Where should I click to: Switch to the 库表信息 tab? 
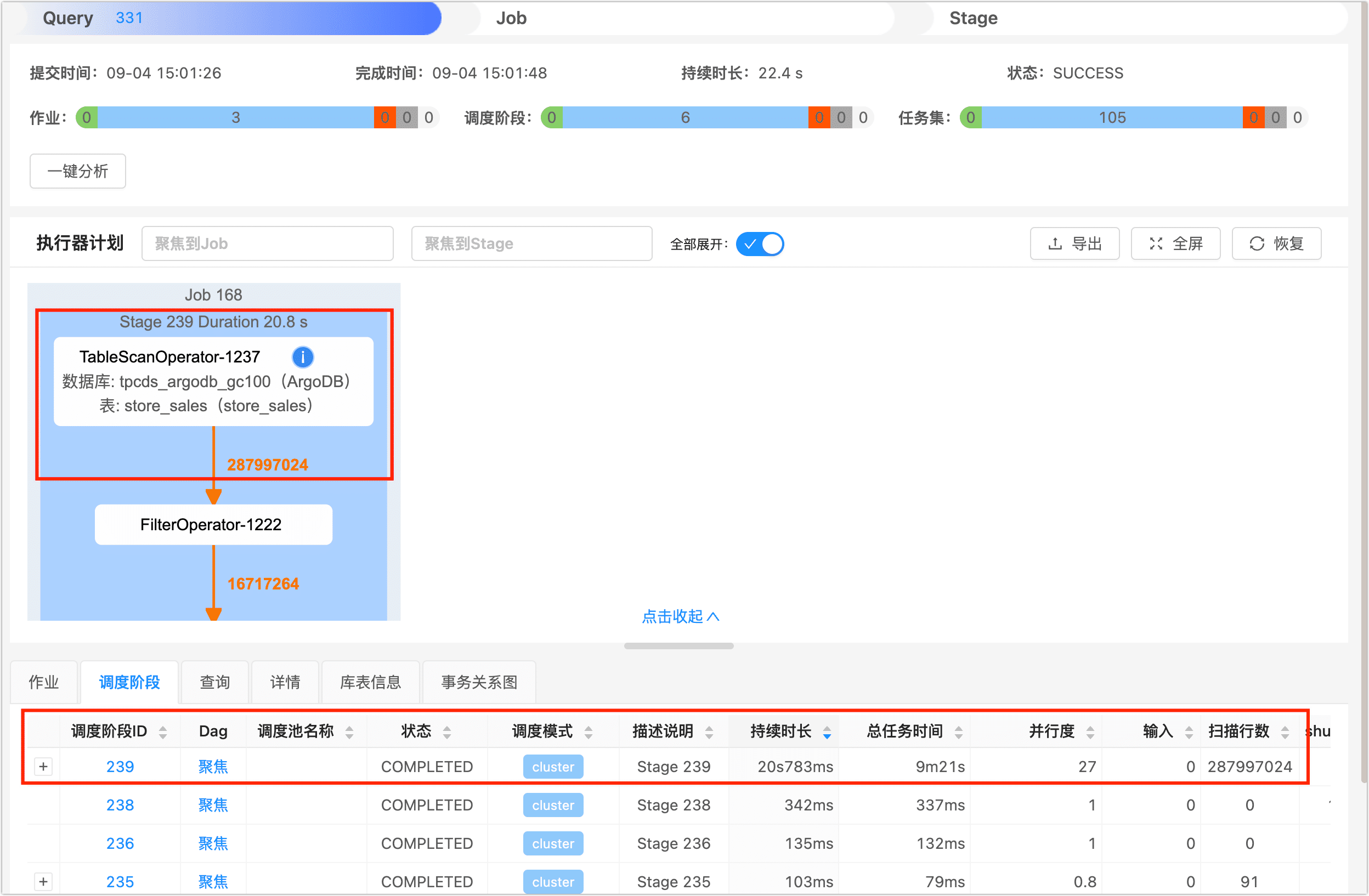tap(370, 683)
